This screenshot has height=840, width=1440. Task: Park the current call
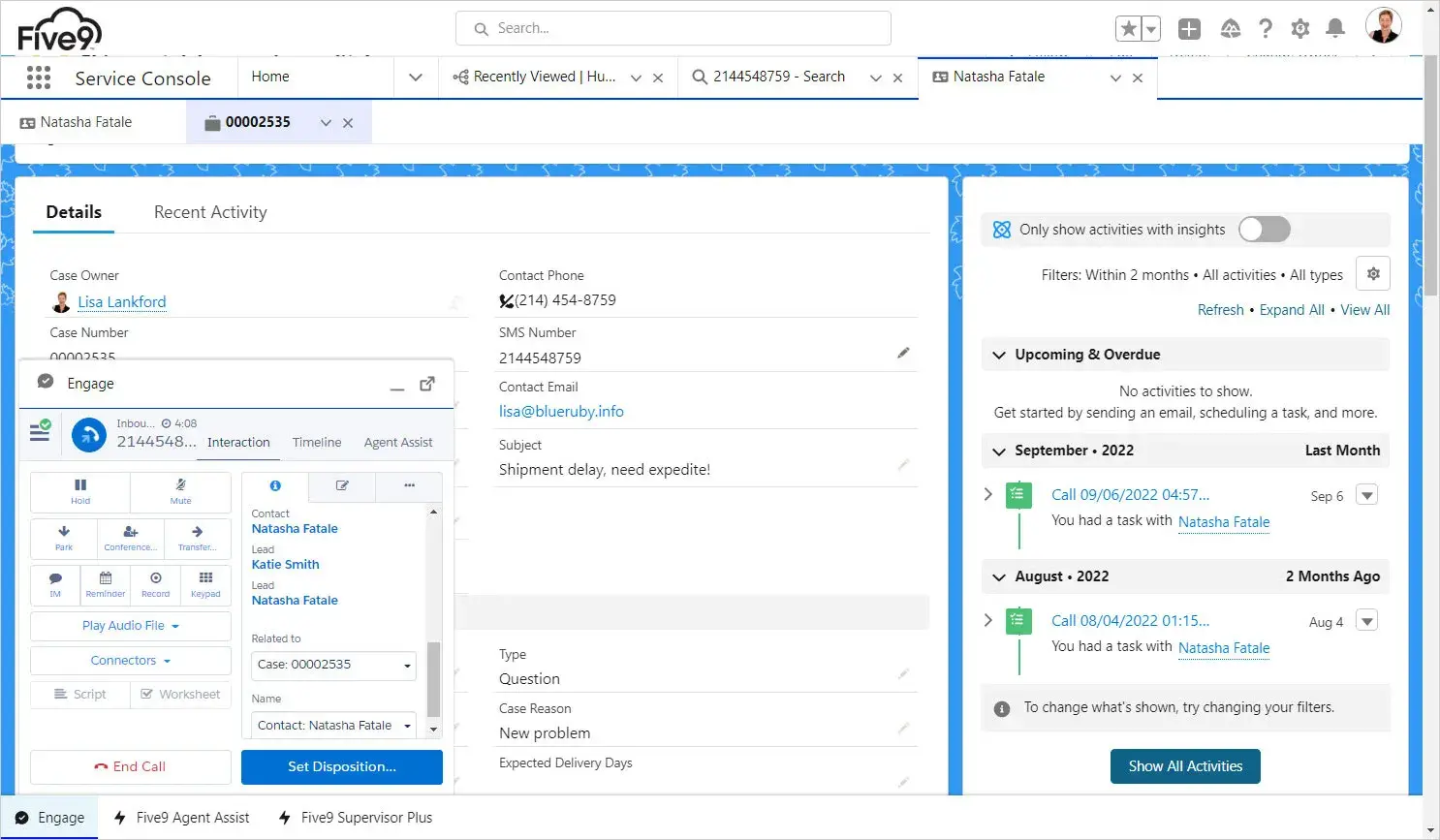pos(63,539)
